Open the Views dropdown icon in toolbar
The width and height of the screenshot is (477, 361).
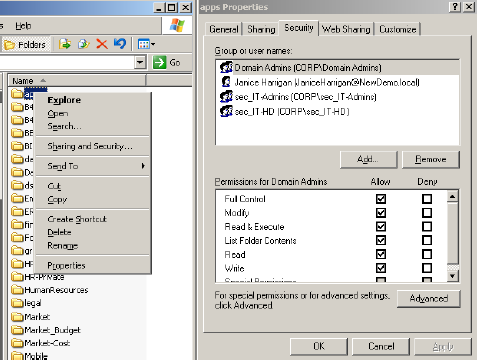146,44
